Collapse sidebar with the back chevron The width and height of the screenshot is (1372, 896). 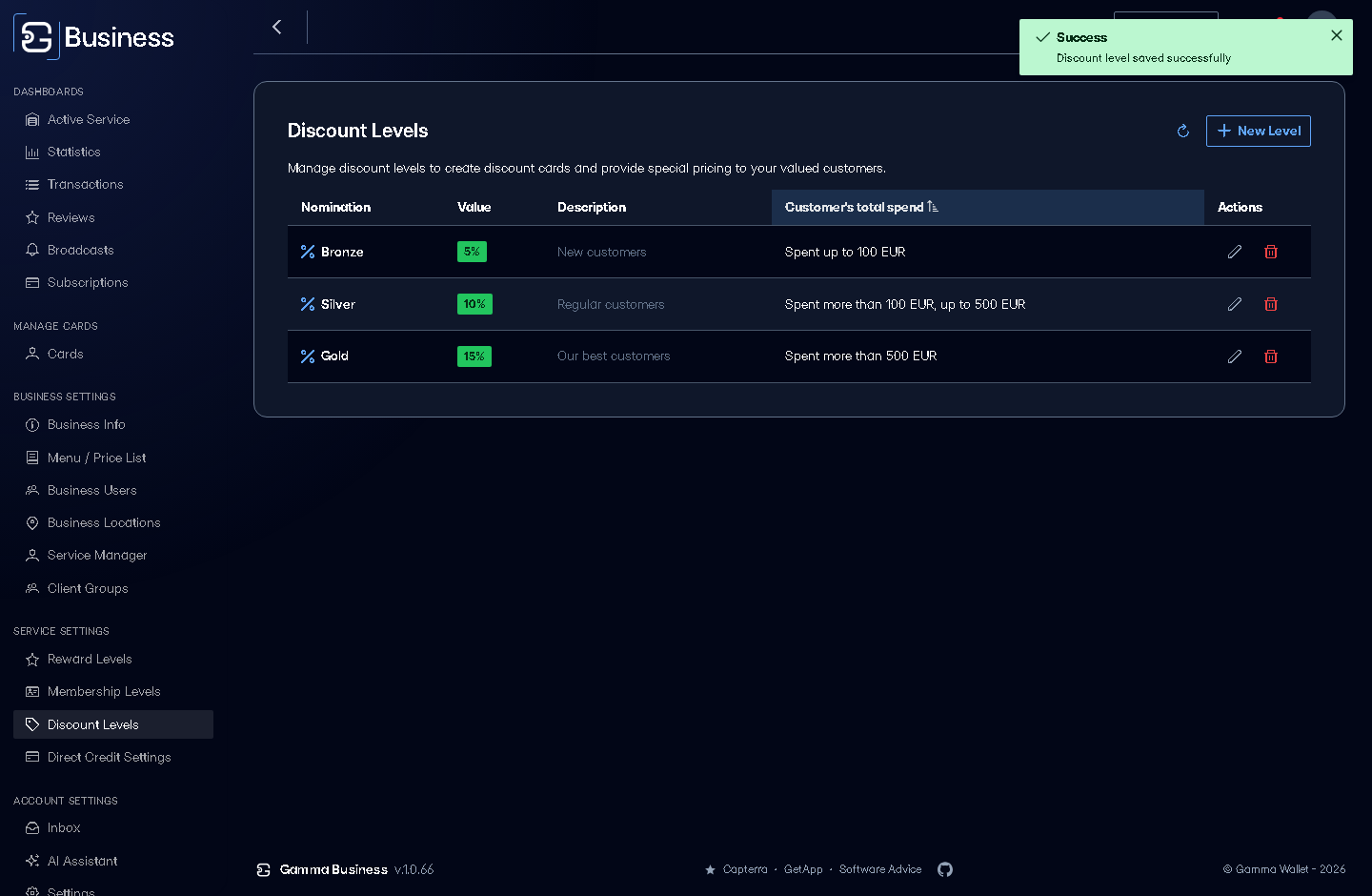coord(277,27)
